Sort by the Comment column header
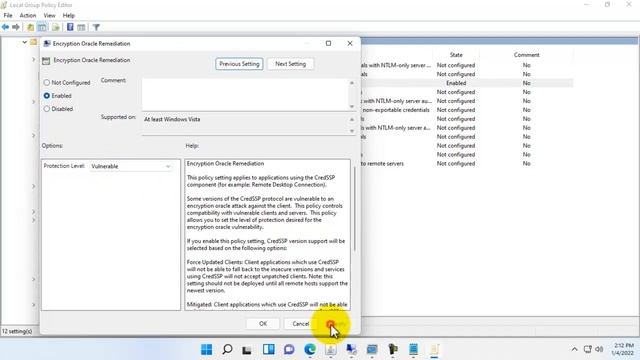 [x=527, y=55]
